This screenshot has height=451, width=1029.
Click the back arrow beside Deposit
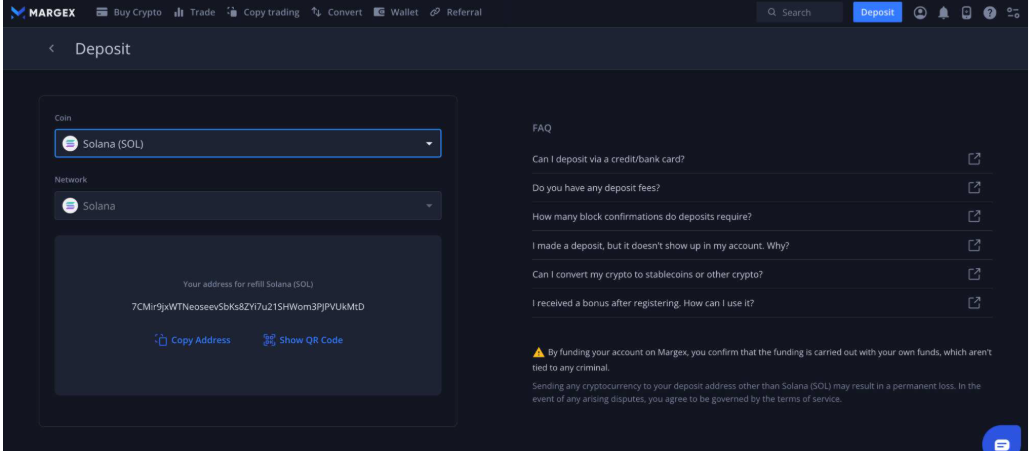51,49
